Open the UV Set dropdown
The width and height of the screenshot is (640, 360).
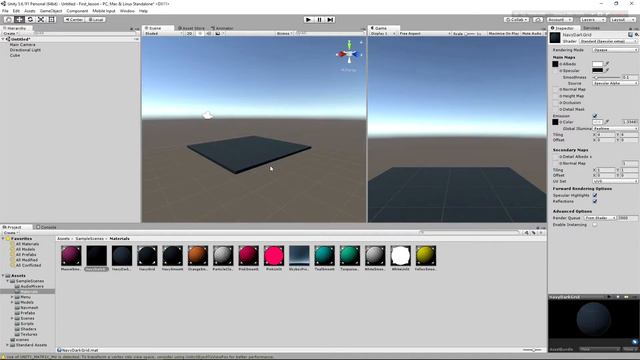coord(615,181)
